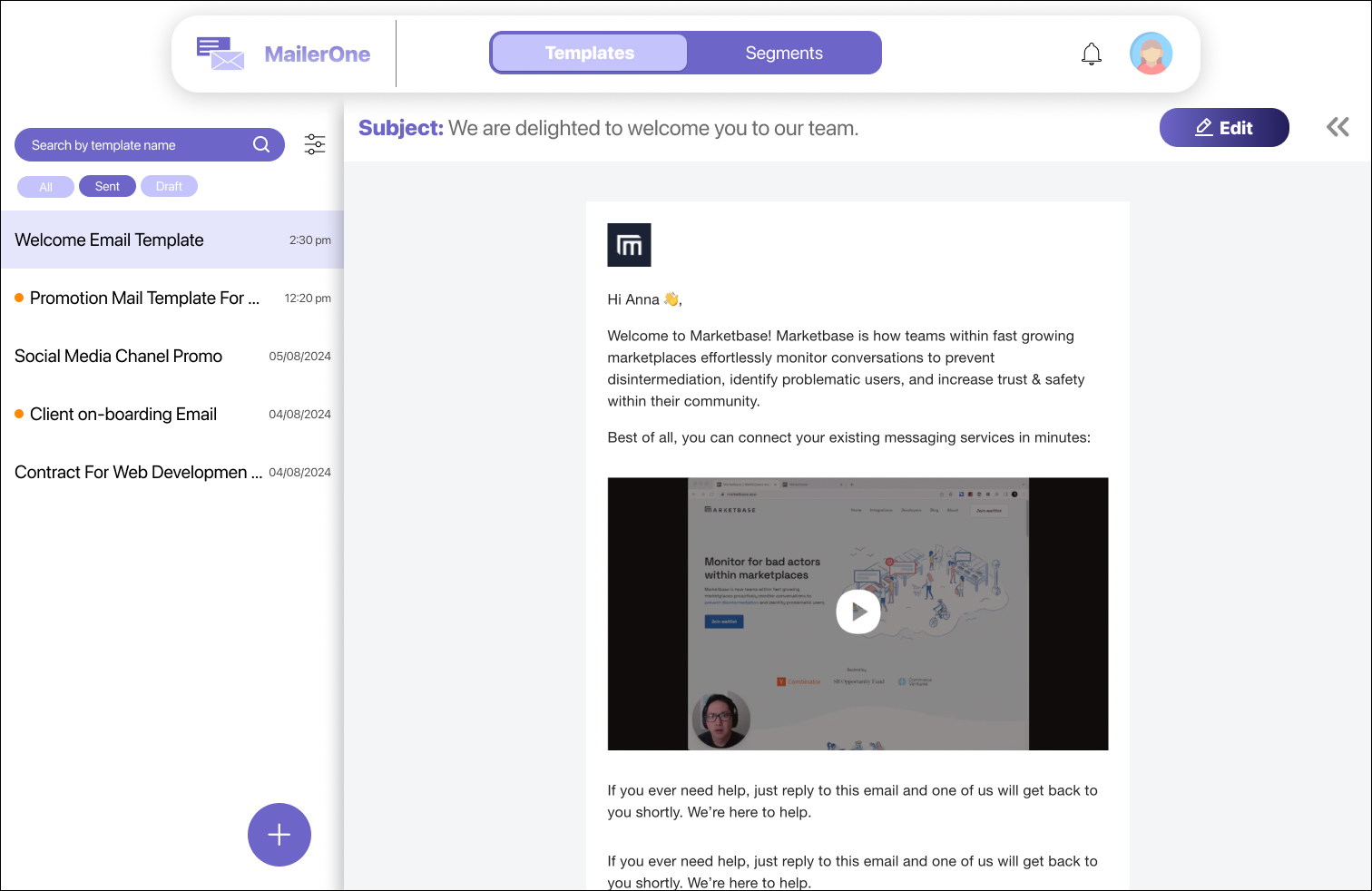The height and width of the screenshot is (891, 1372).
Task: Open the notifications bell
Action: pos(1092,54)
